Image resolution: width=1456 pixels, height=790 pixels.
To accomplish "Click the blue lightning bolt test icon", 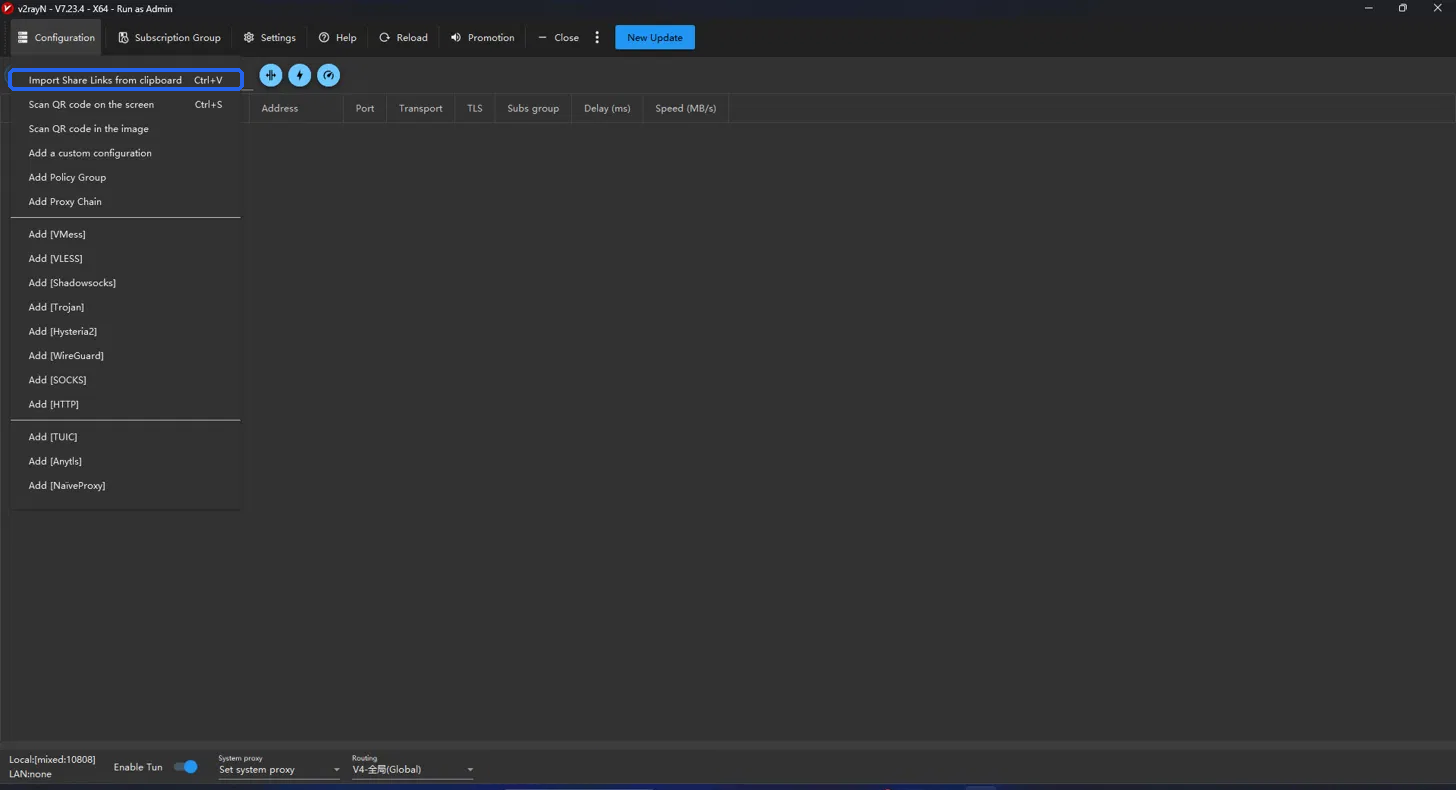I will 299,75.
